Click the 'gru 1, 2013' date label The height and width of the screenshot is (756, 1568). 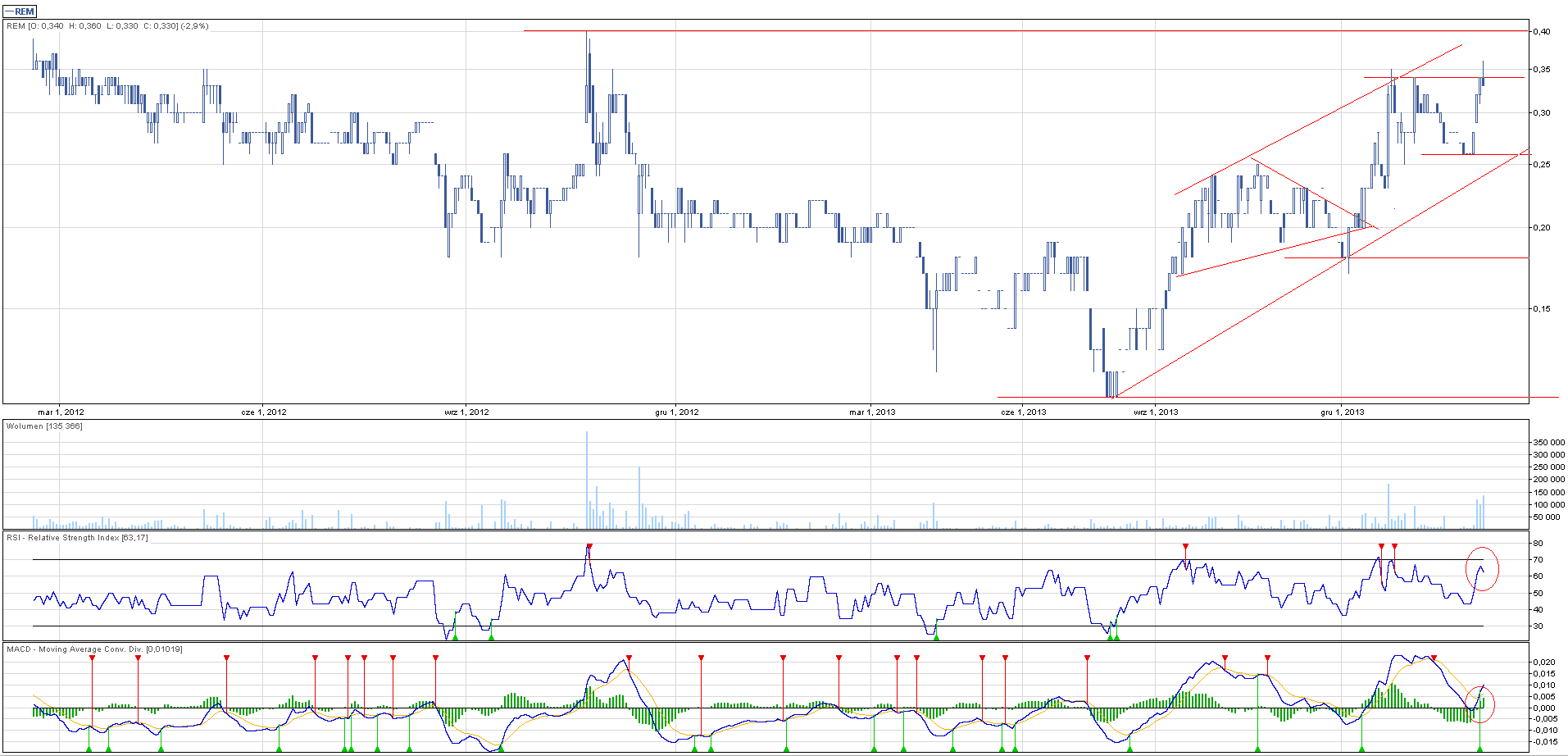pyautogui.click(x=1343, y=412)
